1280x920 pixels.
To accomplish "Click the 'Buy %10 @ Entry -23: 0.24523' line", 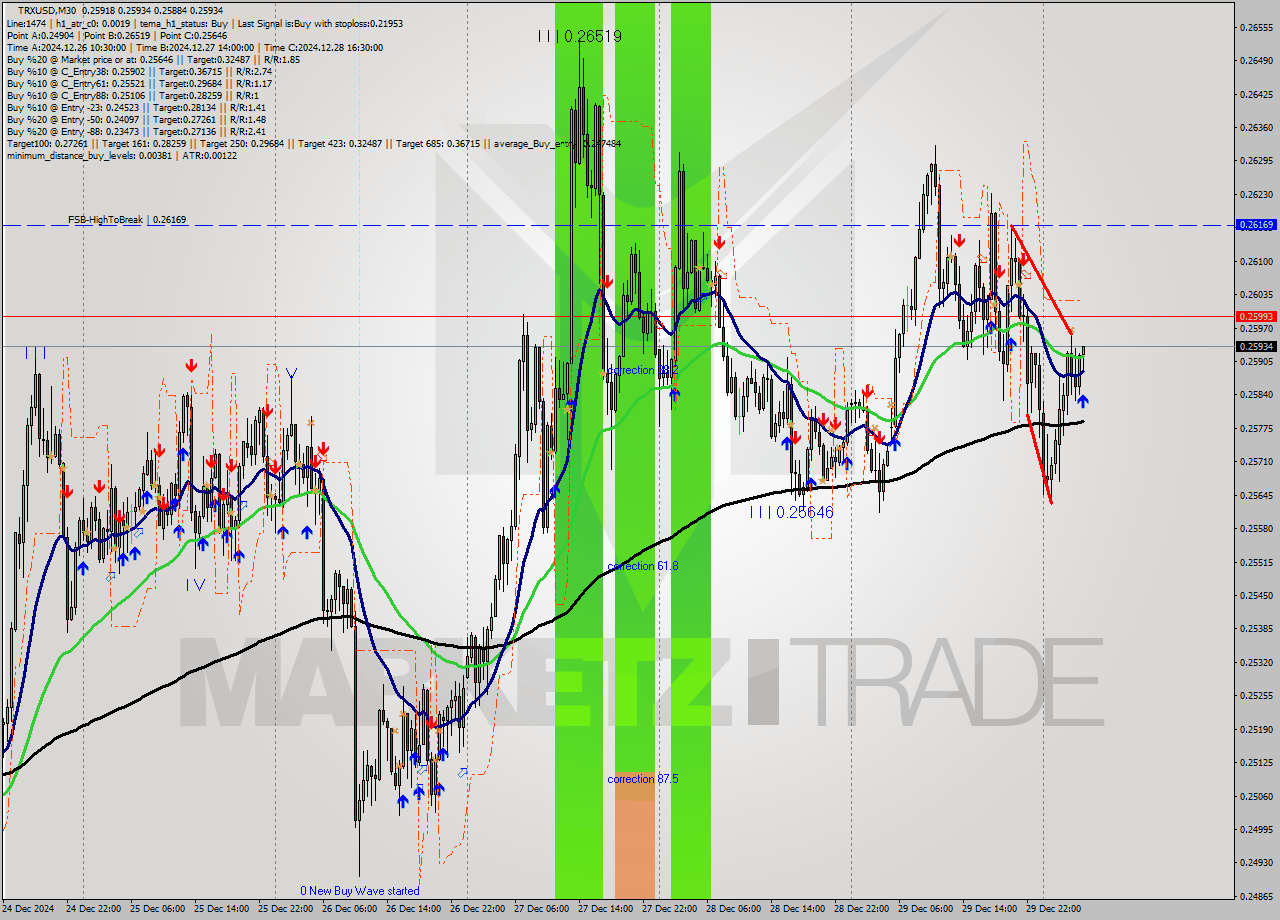I will pyautogui.click(x=136, y=107).
